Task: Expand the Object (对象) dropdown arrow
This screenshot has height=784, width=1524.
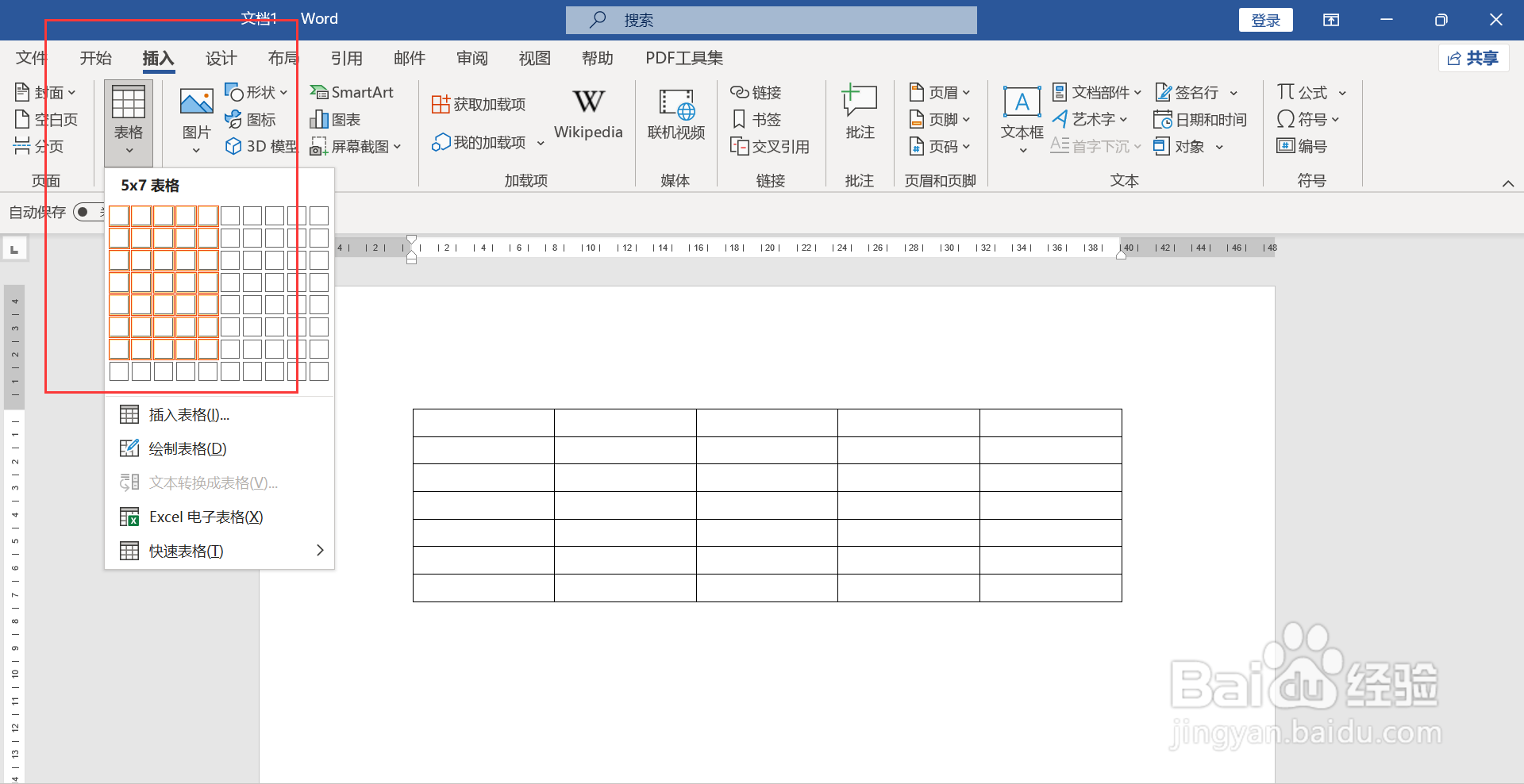Action: point(1219,147)
